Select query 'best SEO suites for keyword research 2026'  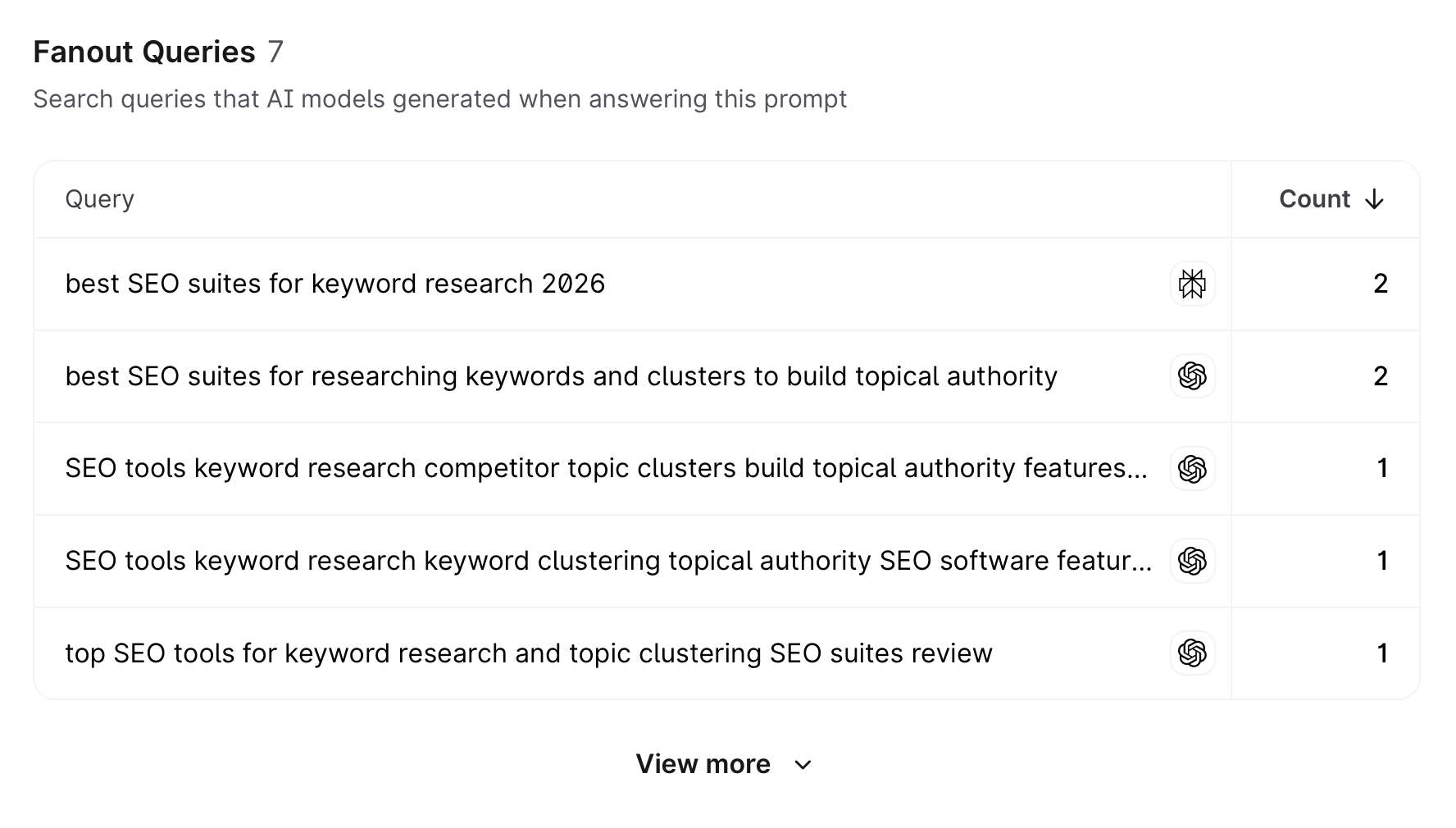[334, 284]
